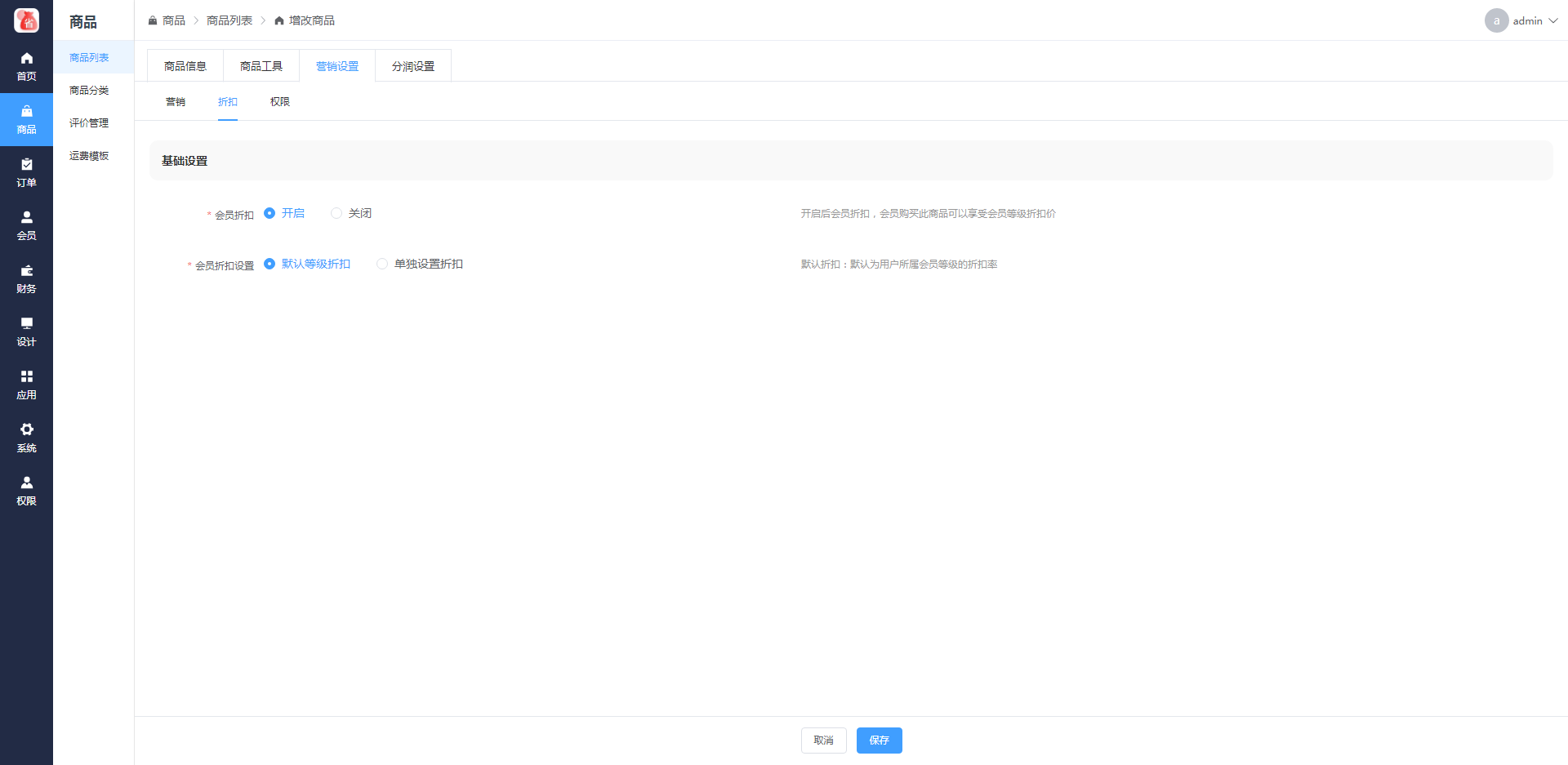The width and height of the screenshot is (1568, 765).
Task: Switch to 商品信息 tab
Action: coord(185,66)
